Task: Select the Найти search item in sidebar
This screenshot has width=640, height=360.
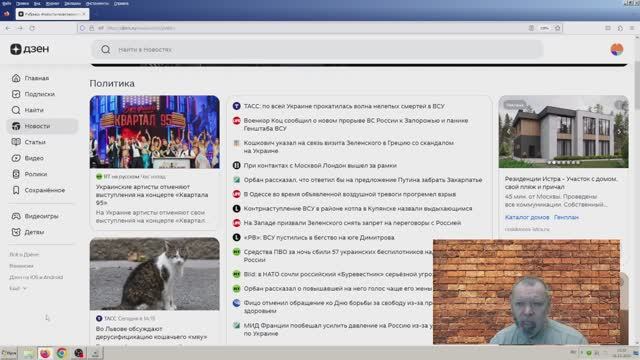Action: (27, 110)
